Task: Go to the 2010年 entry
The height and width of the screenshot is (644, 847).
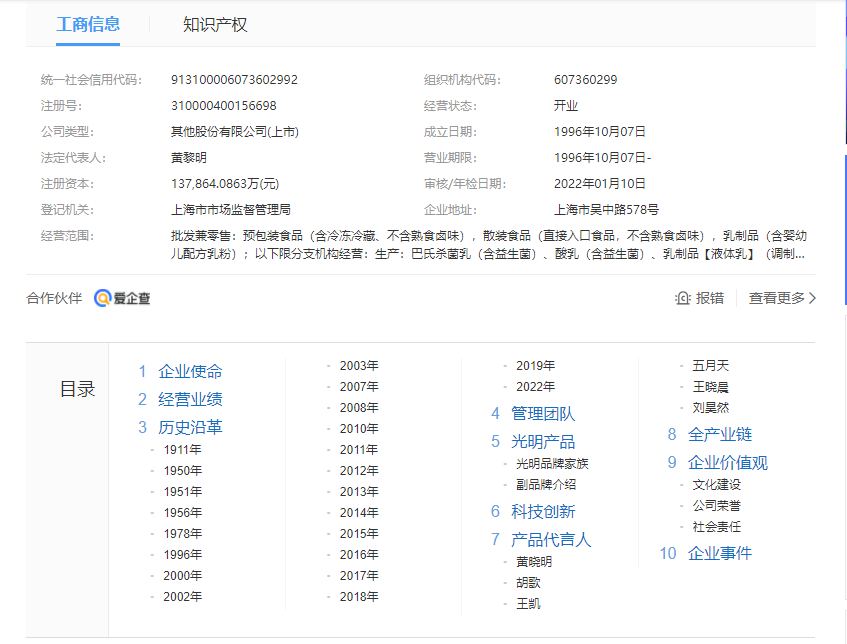Action: pos(359,429)
